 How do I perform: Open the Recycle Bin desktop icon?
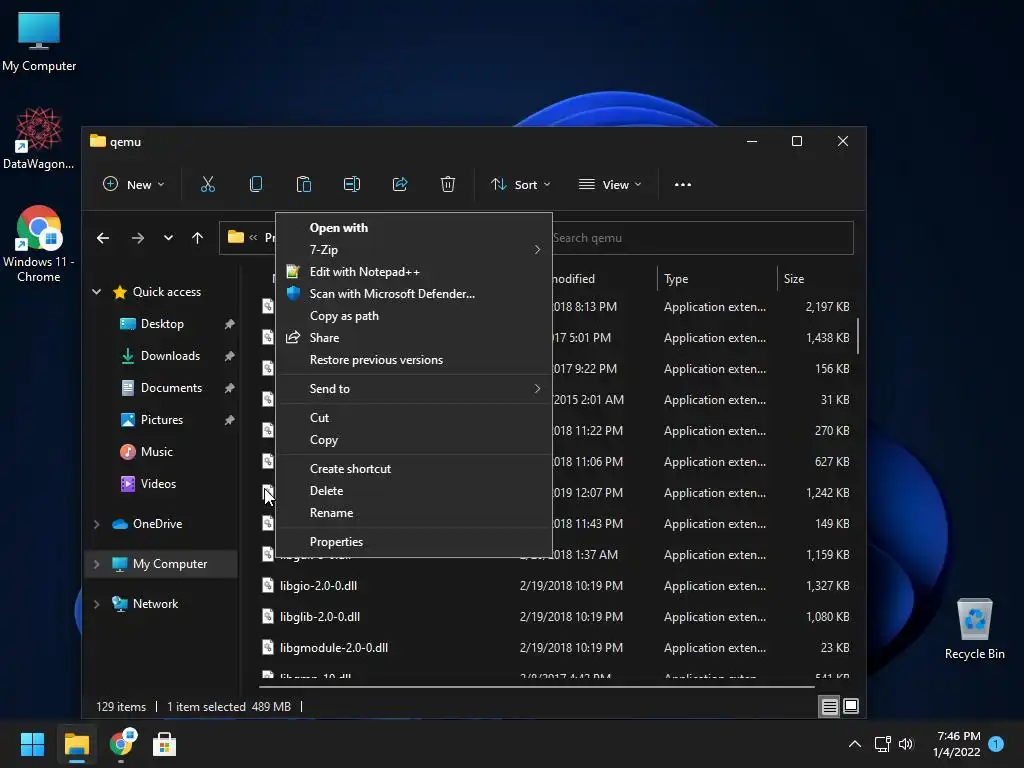[x=974, y=630]
